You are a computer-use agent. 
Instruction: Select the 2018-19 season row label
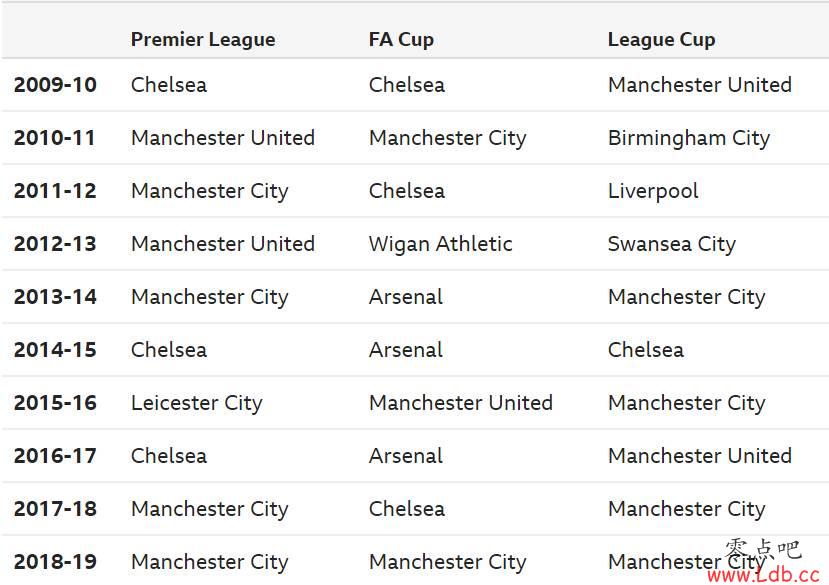pyautogui.click(x=55, y=561)
